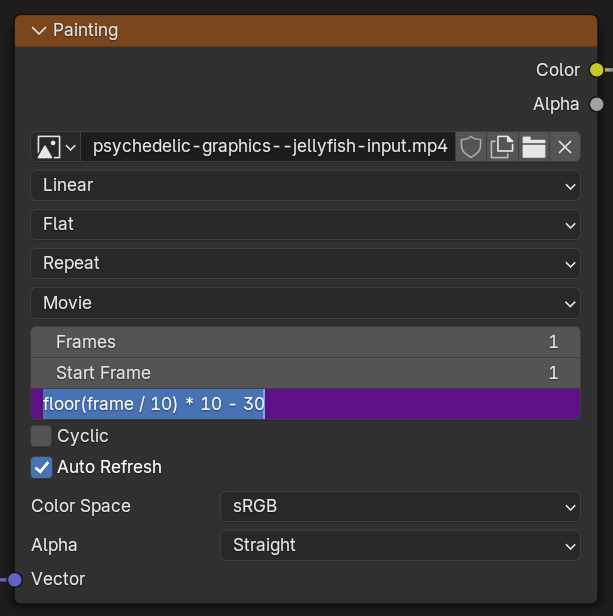Viewport: 613px width, 616px height.
Task: Unlink image with the X icon
Action: [565, 147]
